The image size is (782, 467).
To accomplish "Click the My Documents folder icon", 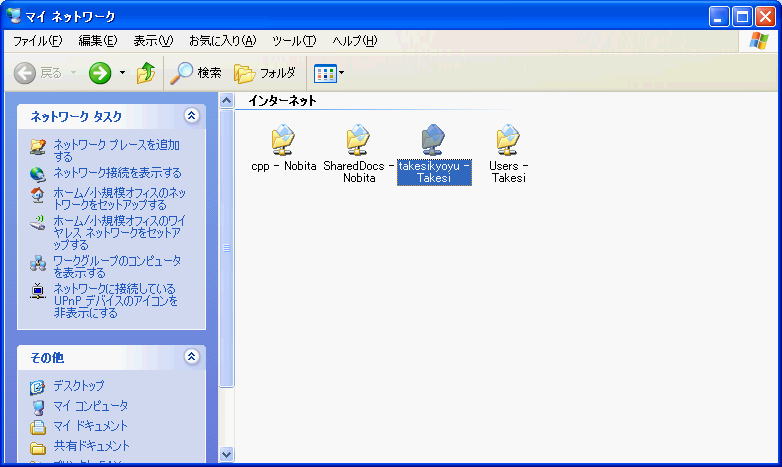I will click(x=37, y=427).
